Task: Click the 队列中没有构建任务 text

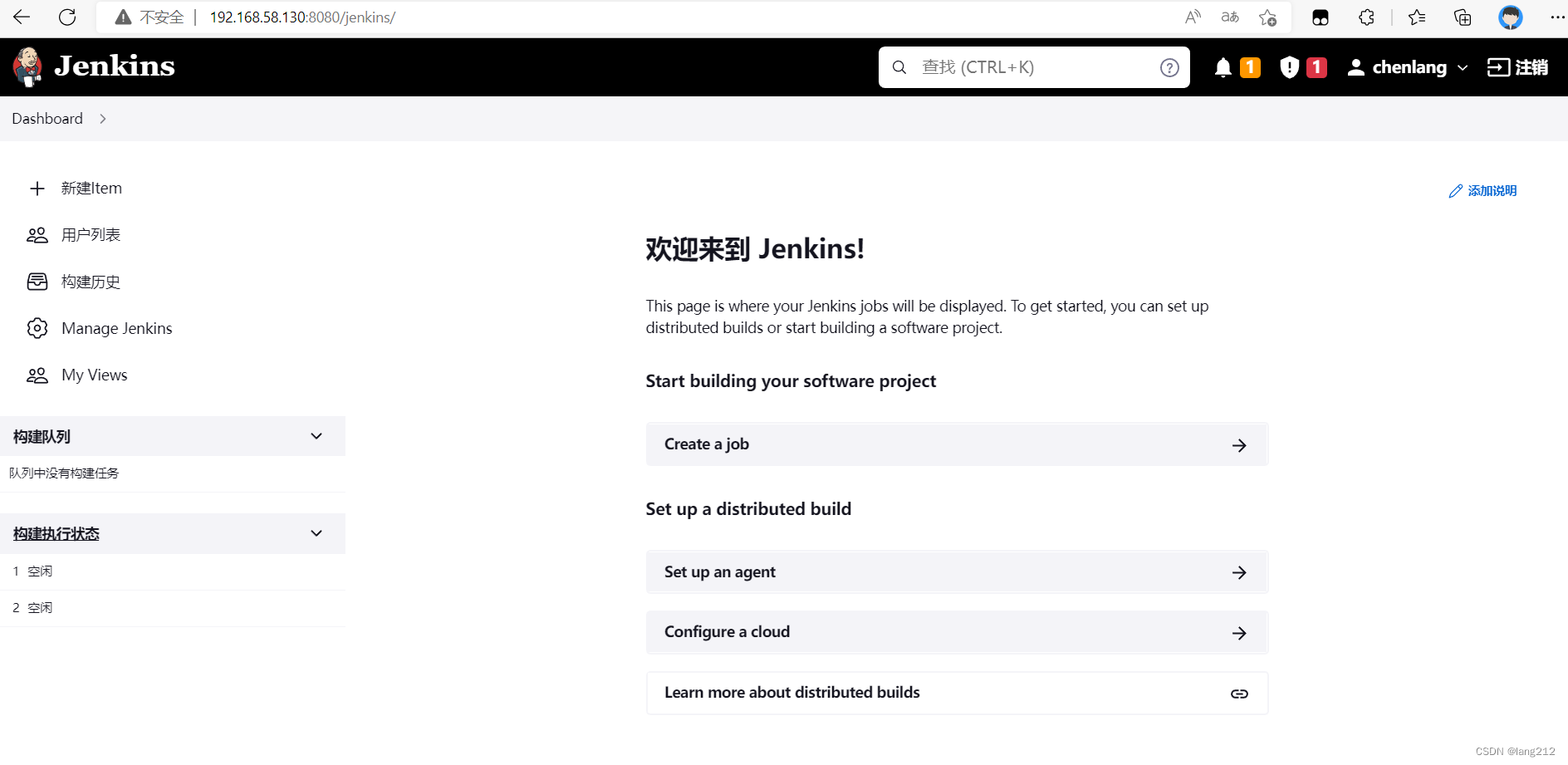Action: tap(64, 473)
